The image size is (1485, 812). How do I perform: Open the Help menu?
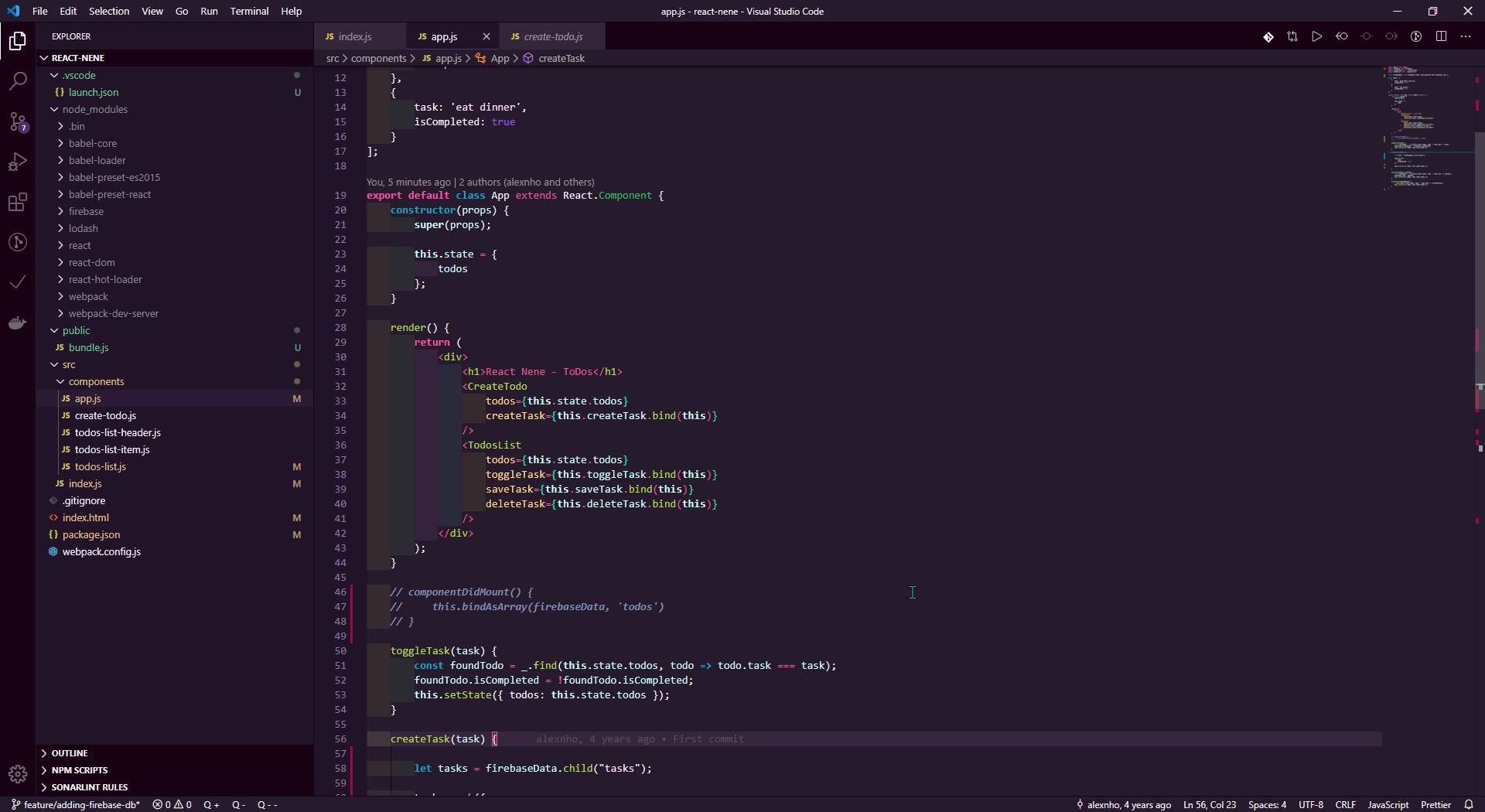[x=291, y=11]
